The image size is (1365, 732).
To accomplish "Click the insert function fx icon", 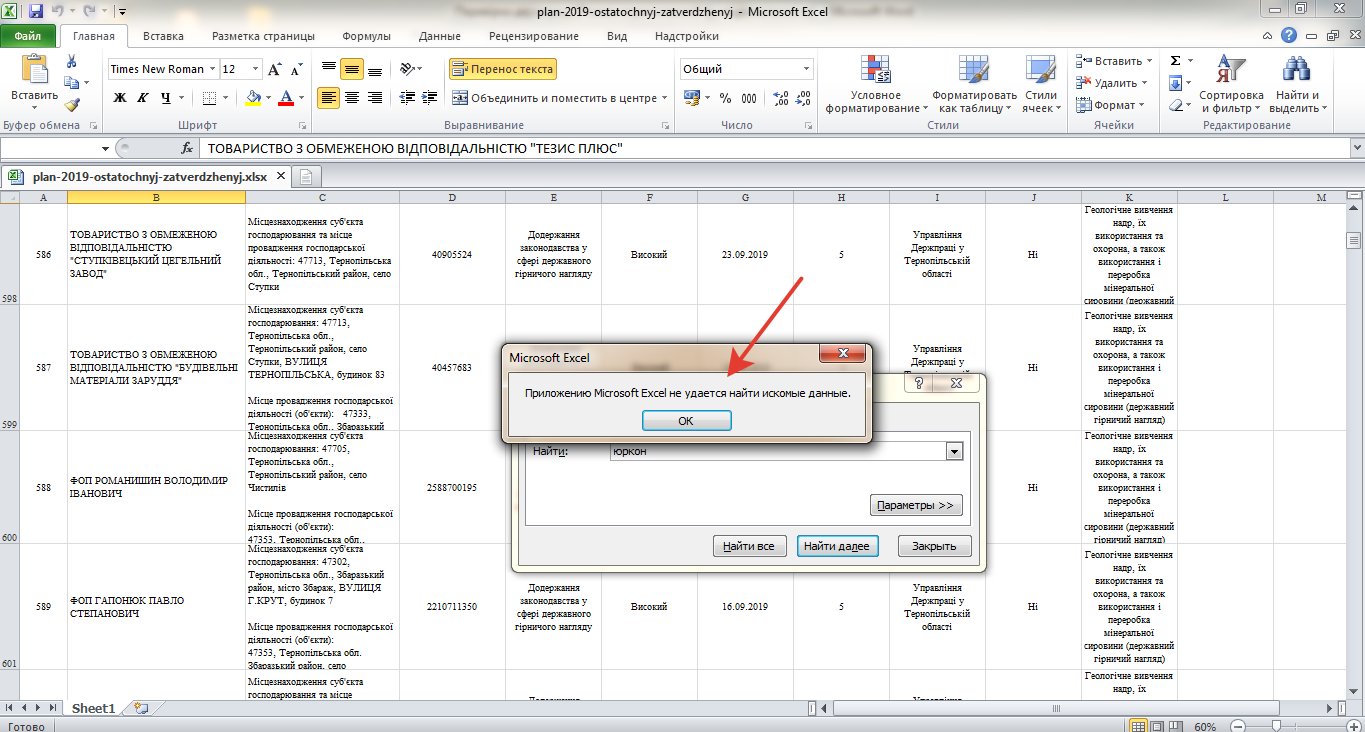I will click(x=187, y=148).
